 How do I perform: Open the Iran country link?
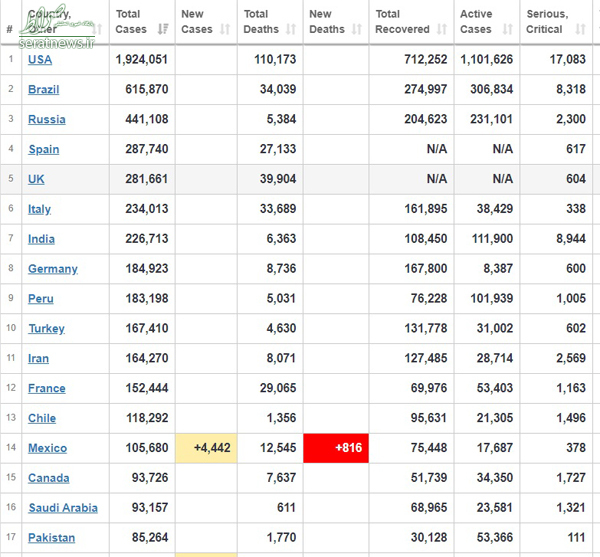(38, 358)
